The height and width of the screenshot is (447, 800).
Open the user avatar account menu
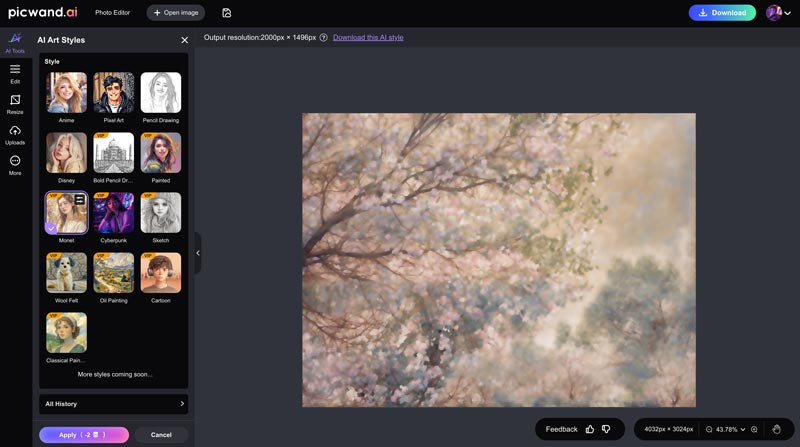pyautogui.click(x=778, y=13)
